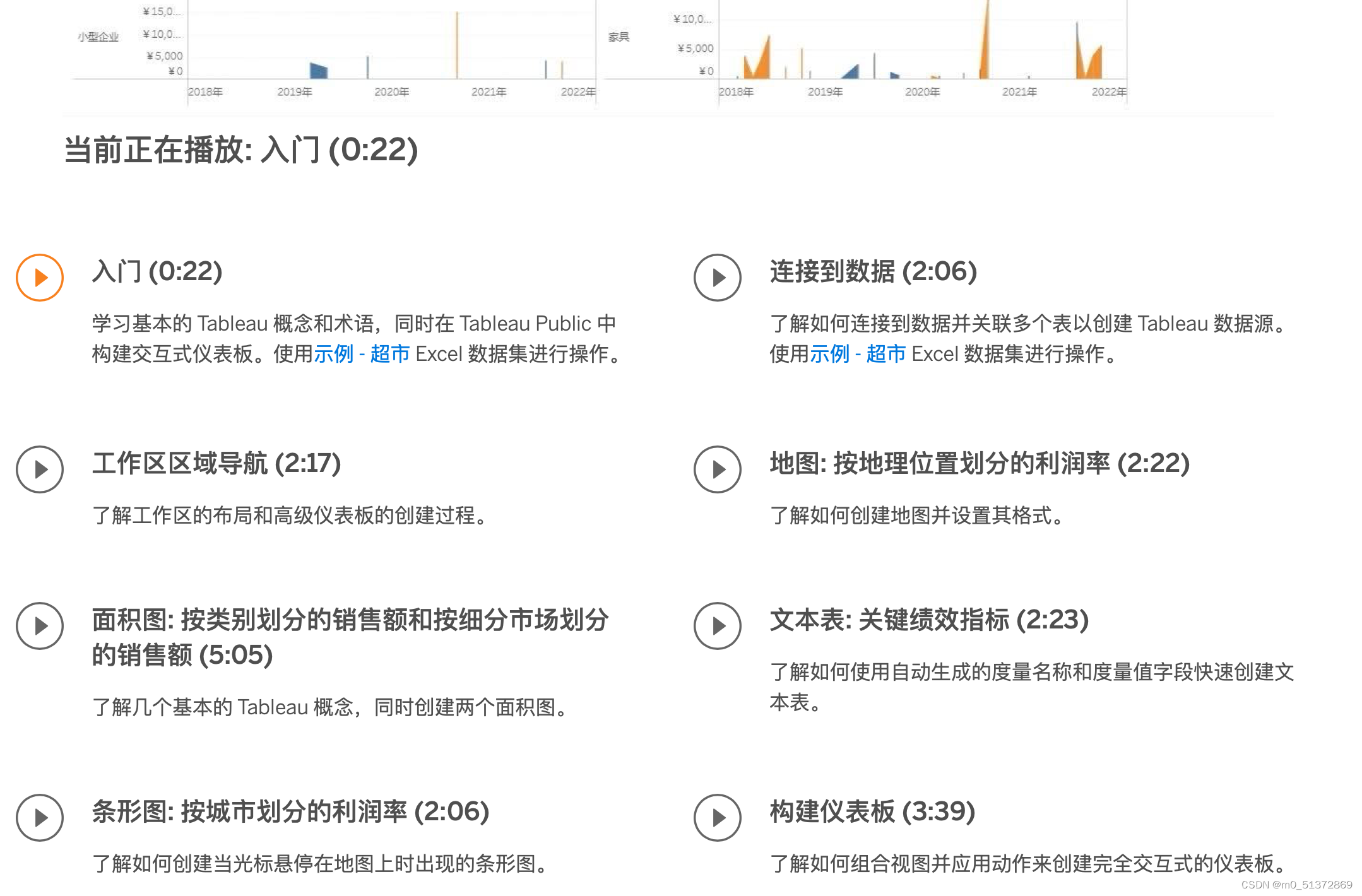Play the 条形图: 按城市划分的利润率 video

pos(39,818)
